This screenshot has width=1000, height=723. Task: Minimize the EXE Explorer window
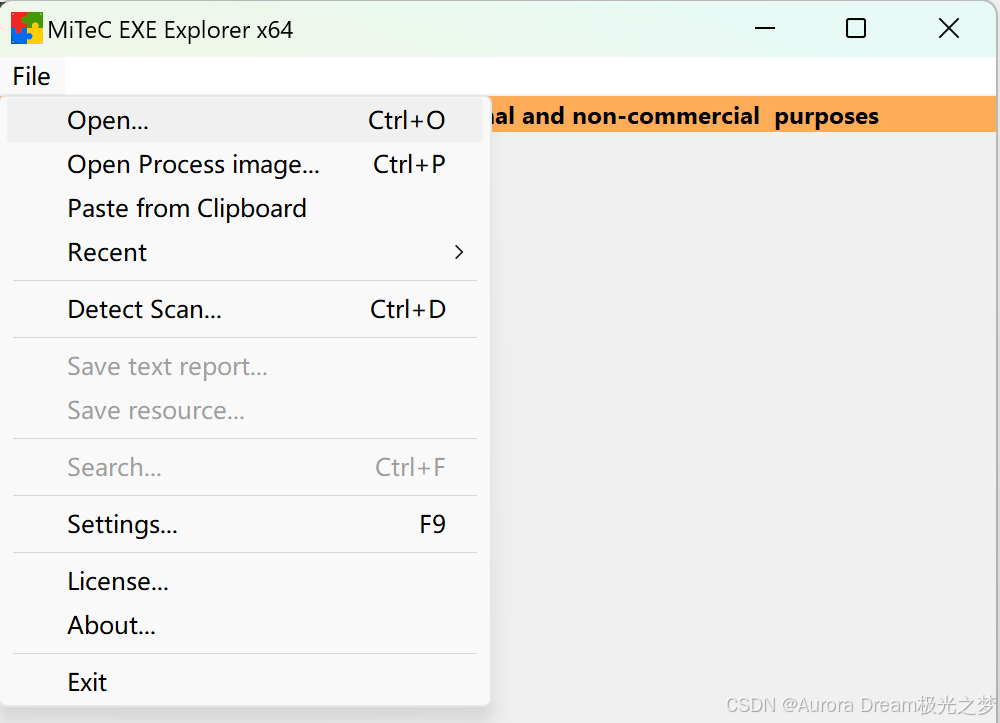(765, 29)
